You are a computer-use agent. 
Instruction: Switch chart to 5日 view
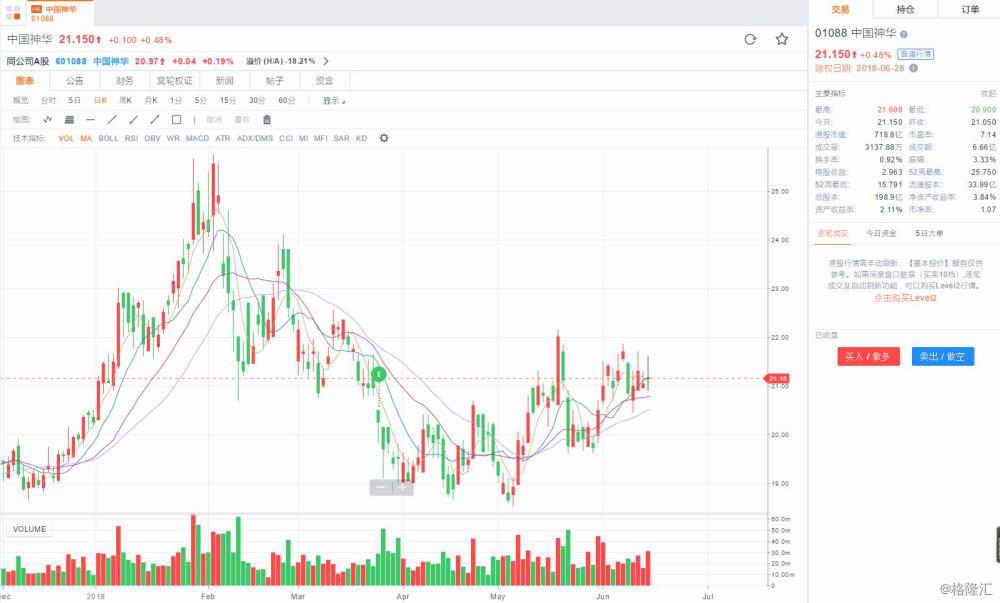[75, 101]
